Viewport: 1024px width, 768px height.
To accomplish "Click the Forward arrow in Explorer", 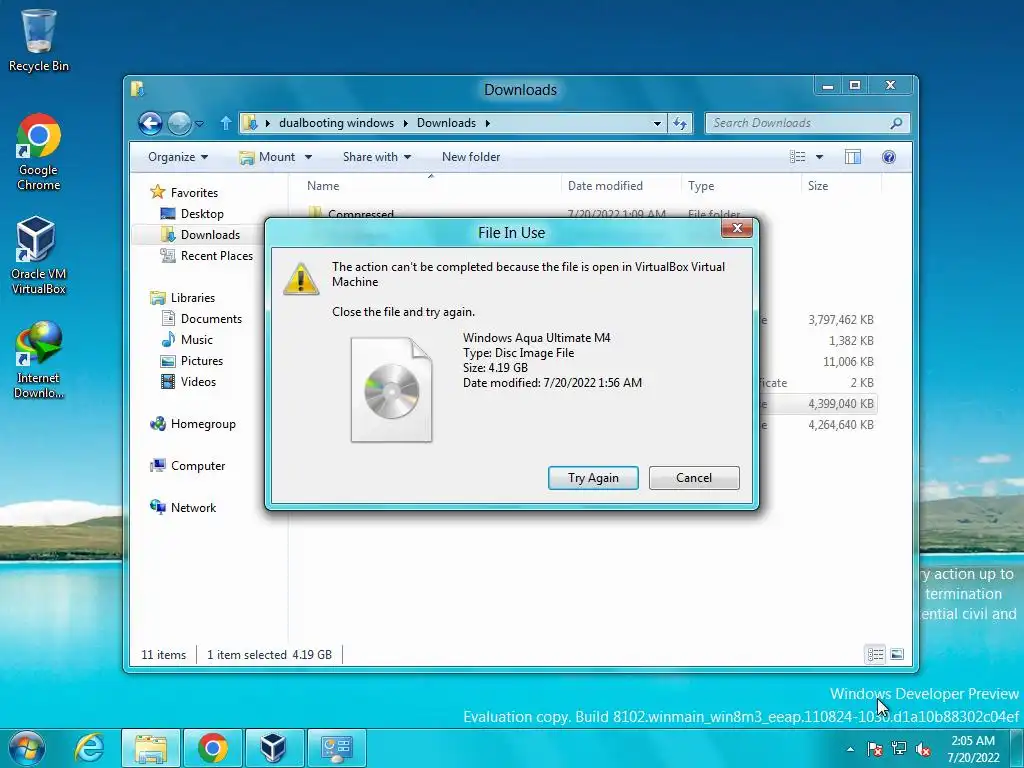I will click(x=179, y=123).
